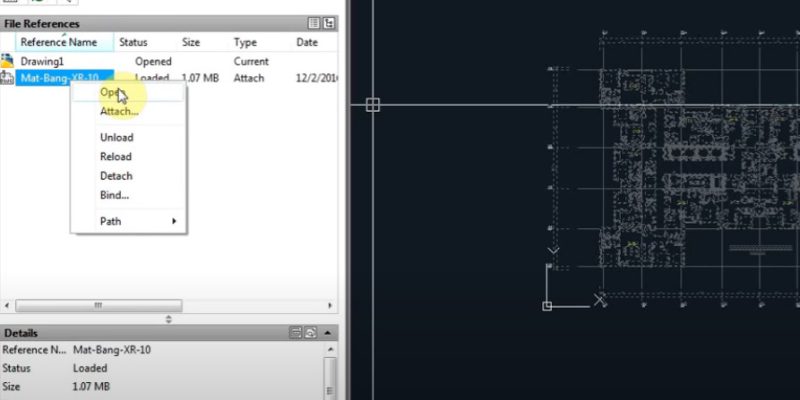Click the Preview icon in Details header
The width and height of the screenshot is (800, 400).
coord(311,332)
